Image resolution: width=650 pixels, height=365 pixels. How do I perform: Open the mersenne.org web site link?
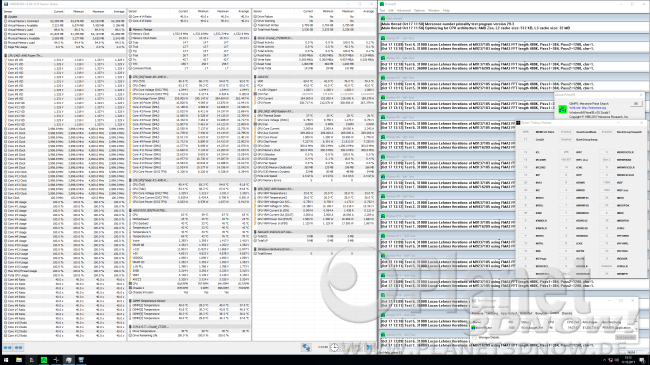click(x=587, y=108)
